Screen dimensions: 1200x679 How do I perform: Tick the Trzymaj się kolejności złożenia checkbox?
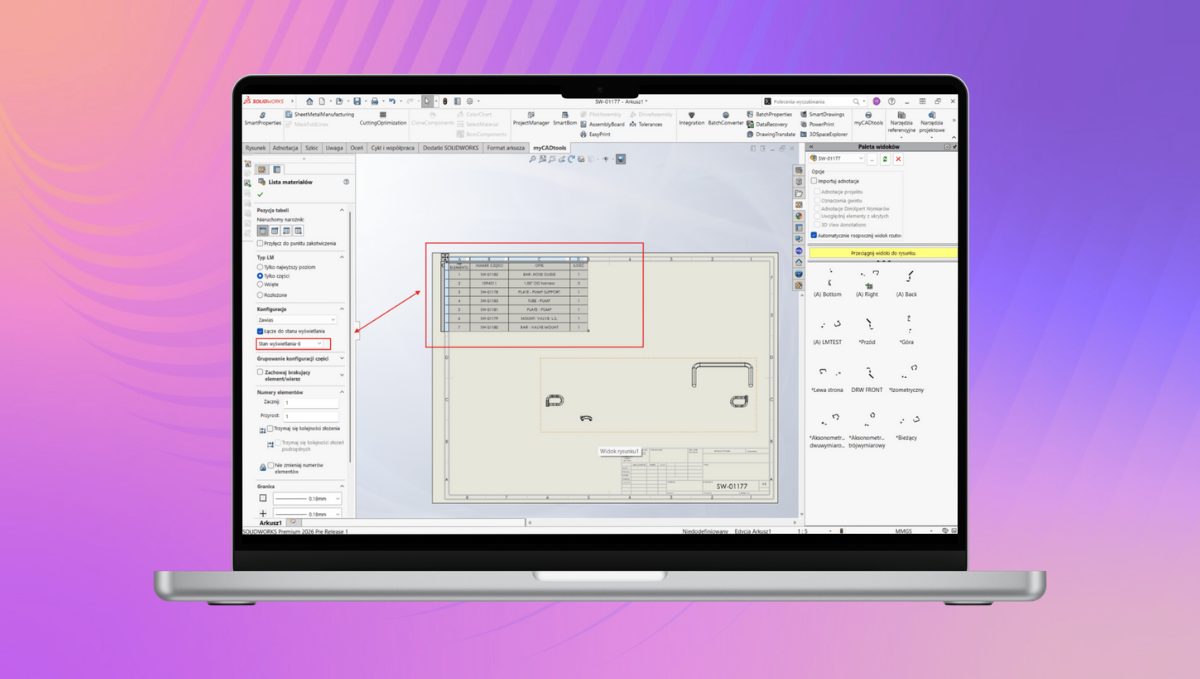(x=271, y=428)
